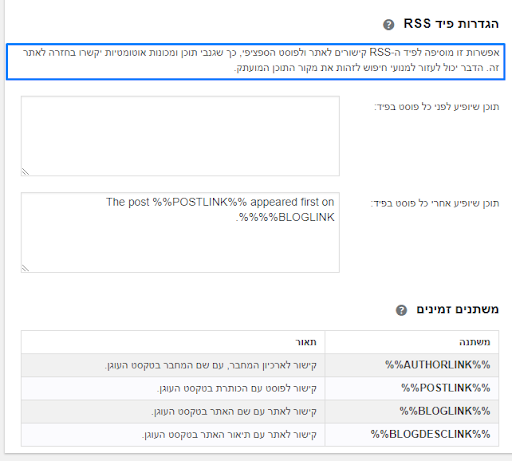Click help icon next to הגדרות פיד RSS heading
The height and width of the screenshot is (461, 512).
[x=389, y=25]
